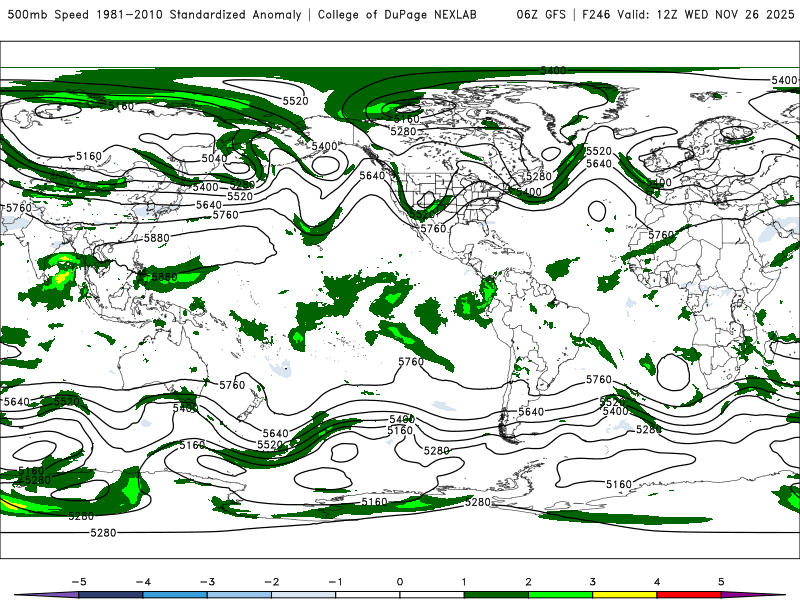Viewport: 800px width, 600px height.
Task: Select the light blue -3 to -2 colorbar segment
Action: (239, 595)
